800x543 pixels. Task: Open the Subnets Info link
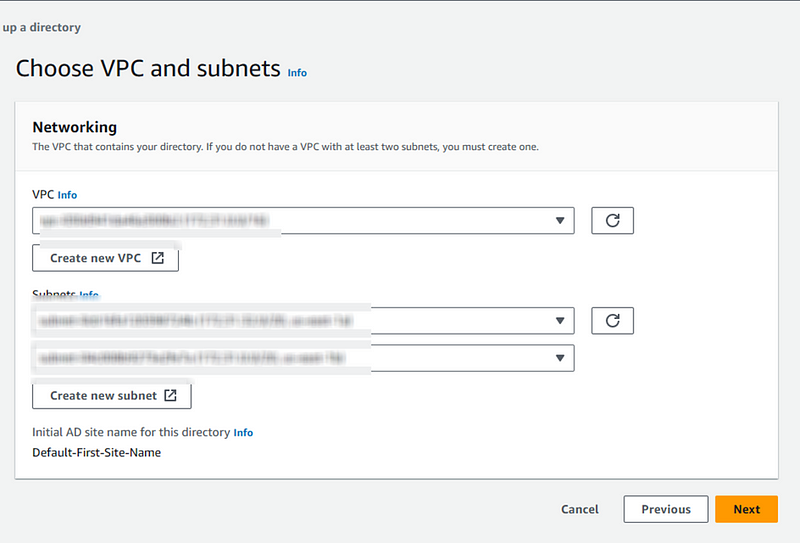click(x=89, y=294)
